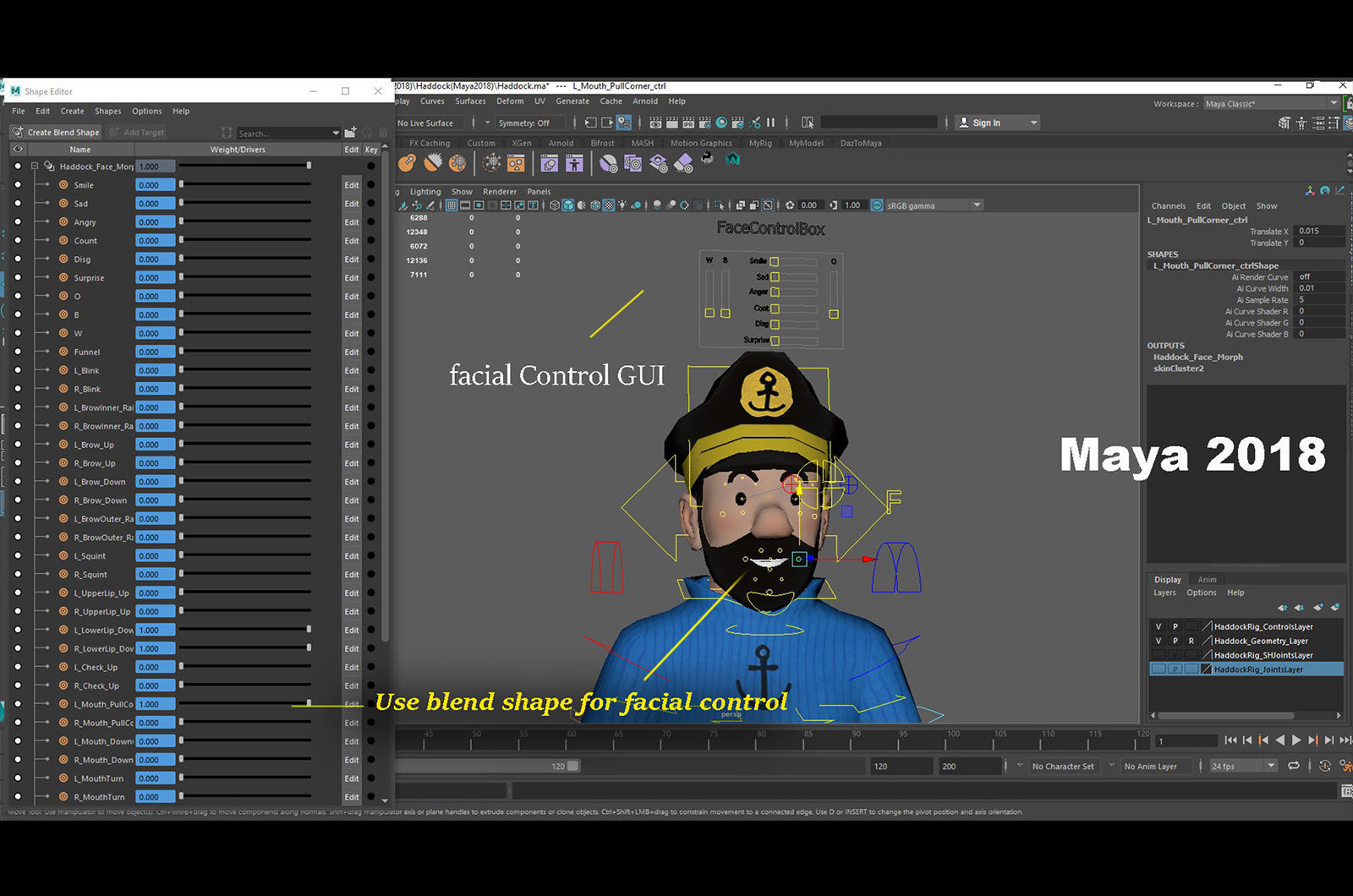Open Sign In dropdown arrow
The image size is (1353, 896).
tap(1033, 123)
